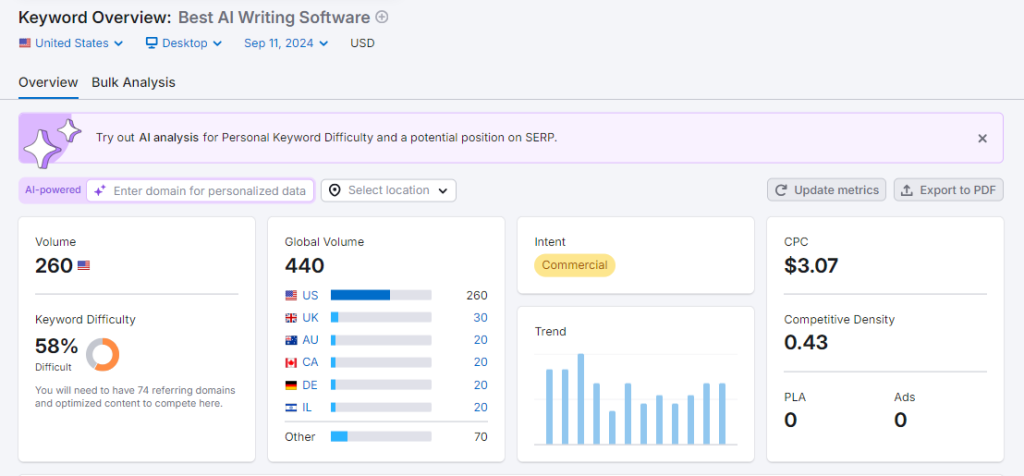Click the 0.43 Competitive Density value
Screen dimensions: 1024x476
(806, 342)
